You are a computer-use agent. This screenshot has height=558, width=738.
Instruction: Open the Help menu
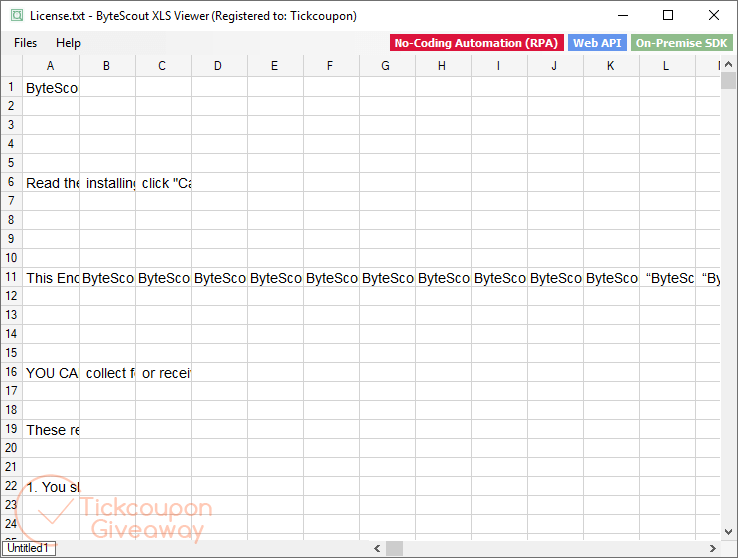(68, 43)
